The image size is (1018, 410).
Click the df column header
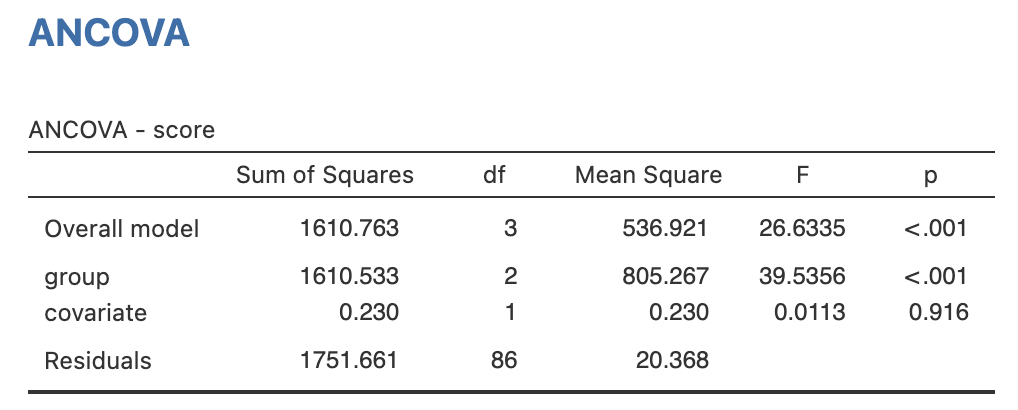pos(494,176)
